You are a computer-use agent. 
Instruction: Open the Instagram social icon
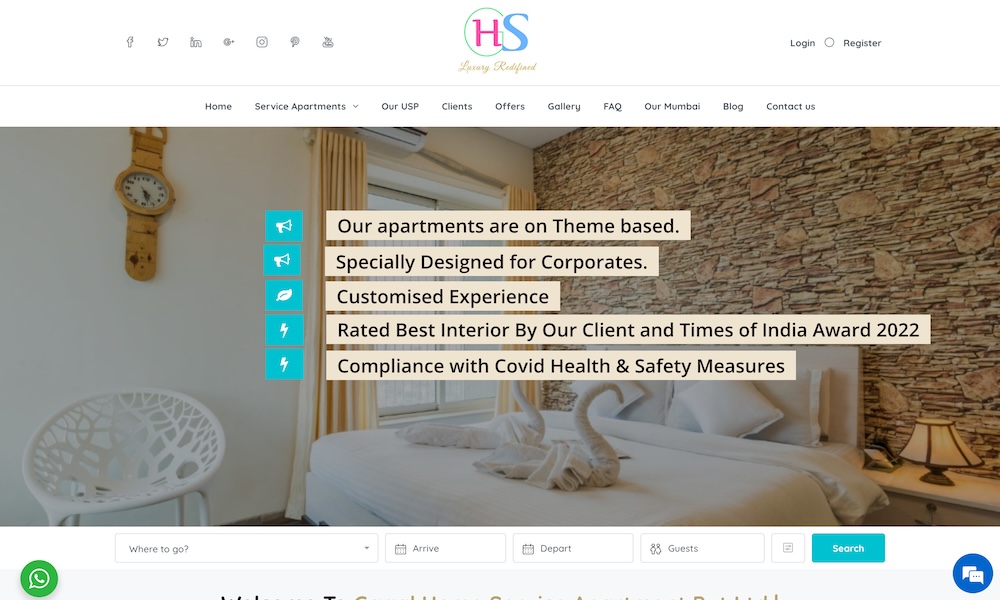(x=261, y=42)
